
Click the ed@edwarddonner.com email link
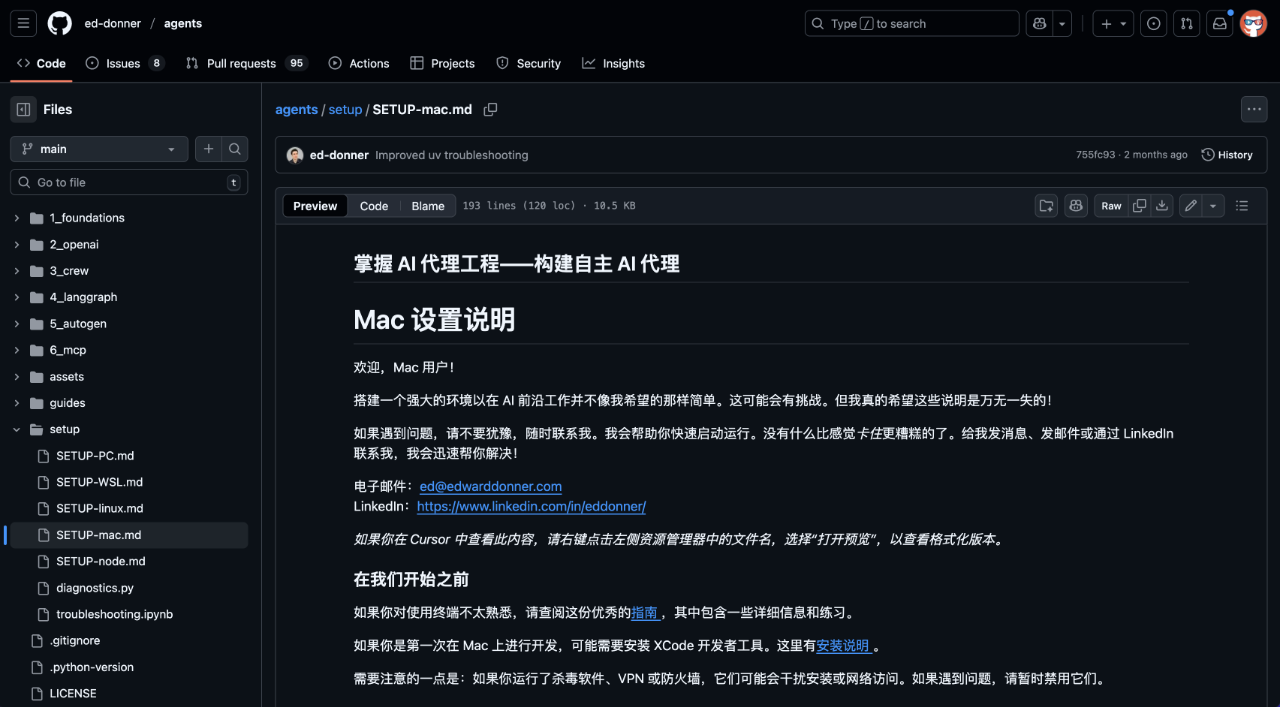click(490, 486)
